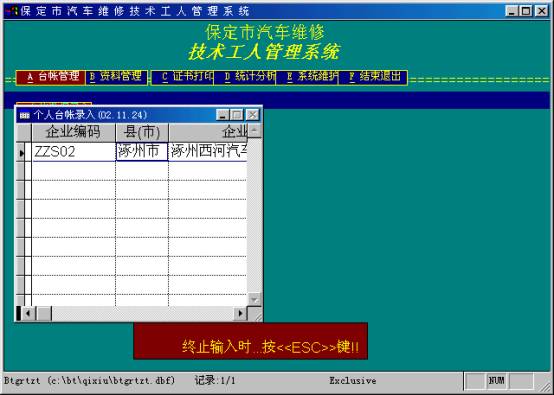Open the E 系统维护 menu

307,78
